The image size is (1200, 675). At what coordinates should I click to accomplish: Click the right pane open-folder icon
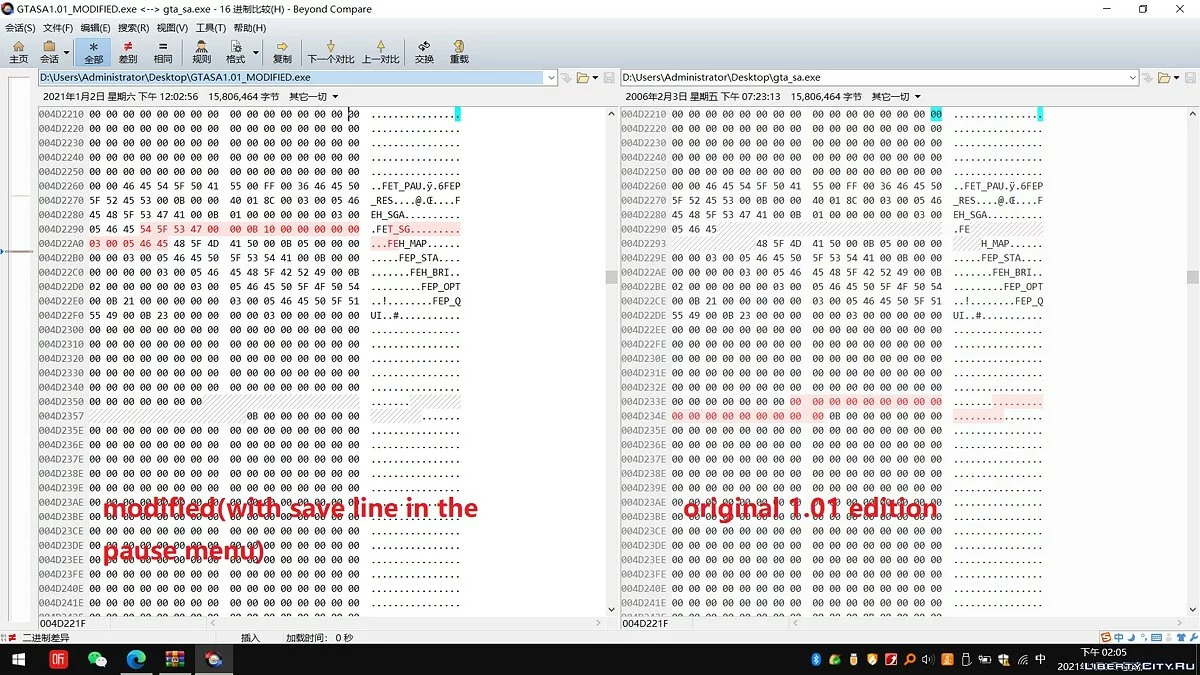click(x=1164, y=78)
